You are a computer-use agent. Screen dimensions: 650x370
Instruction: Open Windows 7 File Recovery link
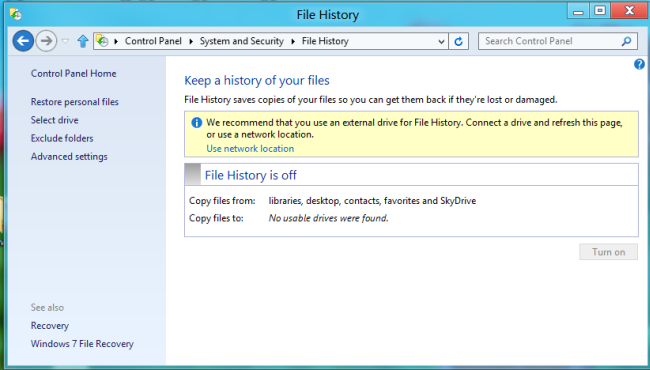pos(82,344)
